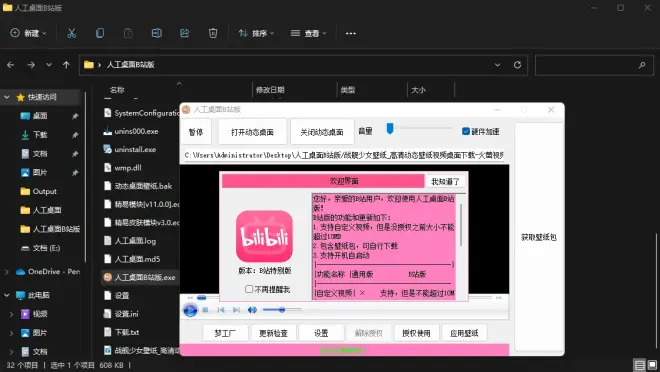Mute the player with speaker icon
This screenshot has width=660, height=372.
point(252,310)
